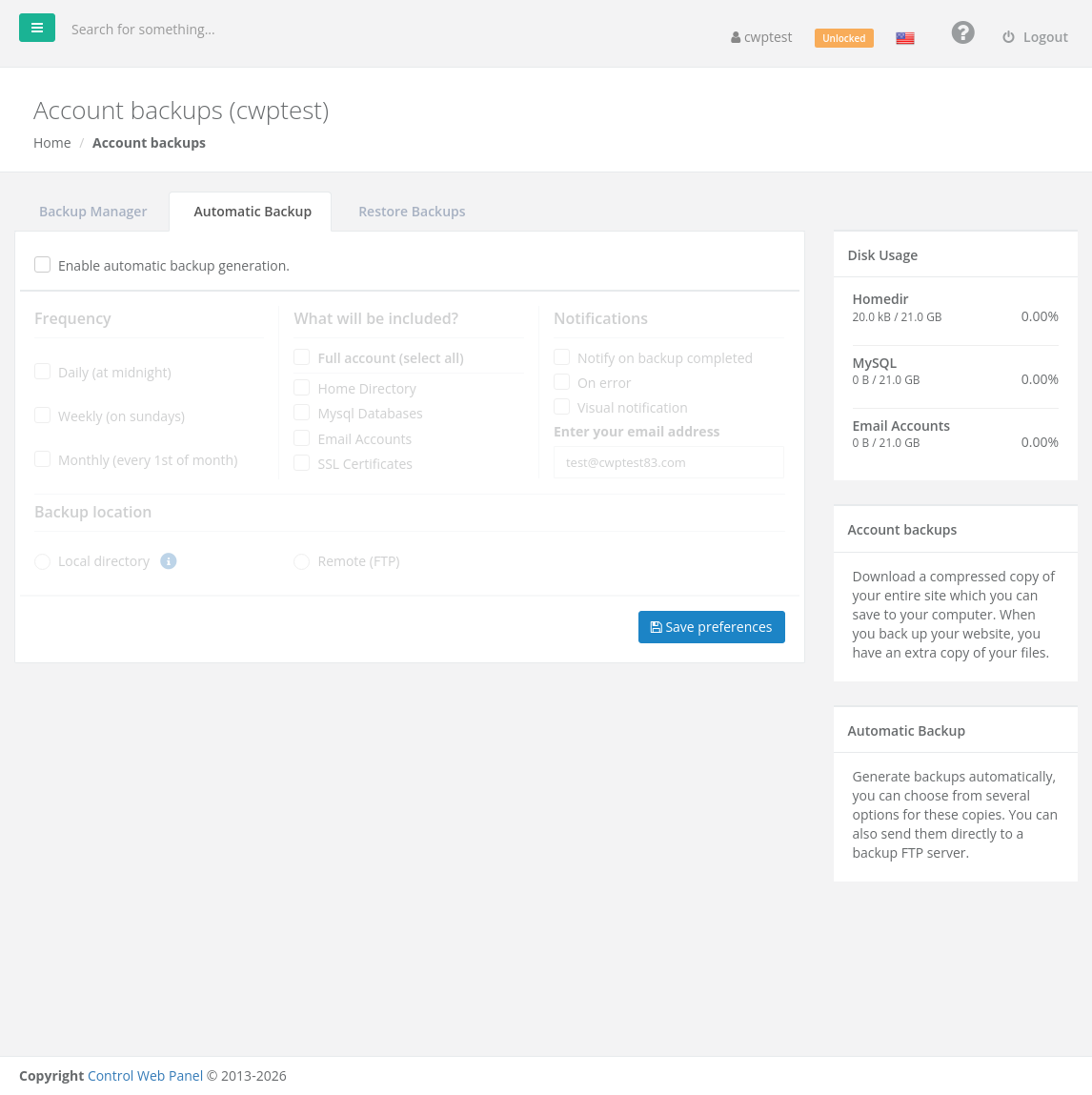Screen dimensions: 1092x1095
Task: Click the Automatic Backup panel heading
Action: pyautogui.click(x=906, y=730)
